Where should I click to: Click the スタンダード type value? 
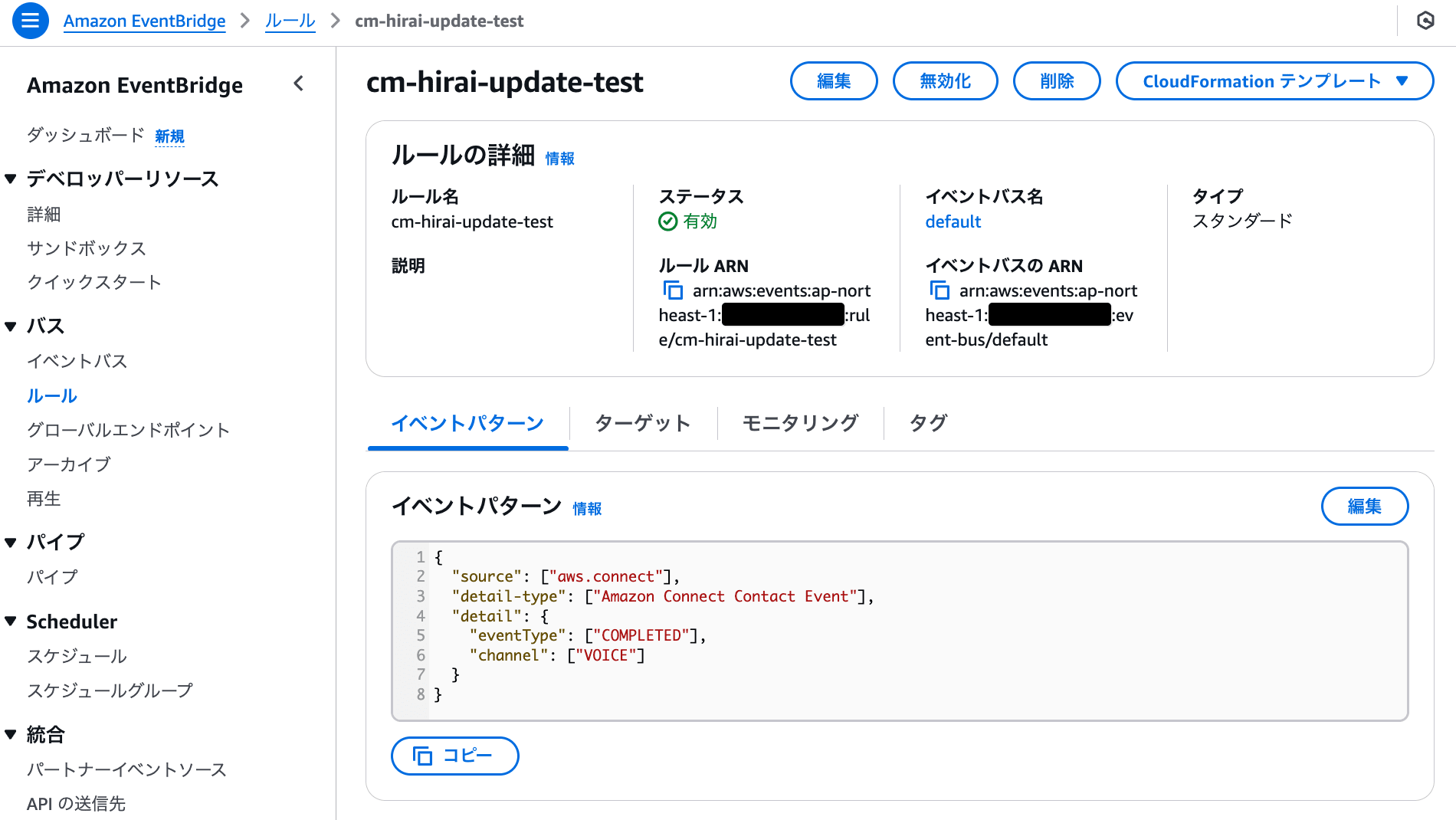(x=1243, y=221)
